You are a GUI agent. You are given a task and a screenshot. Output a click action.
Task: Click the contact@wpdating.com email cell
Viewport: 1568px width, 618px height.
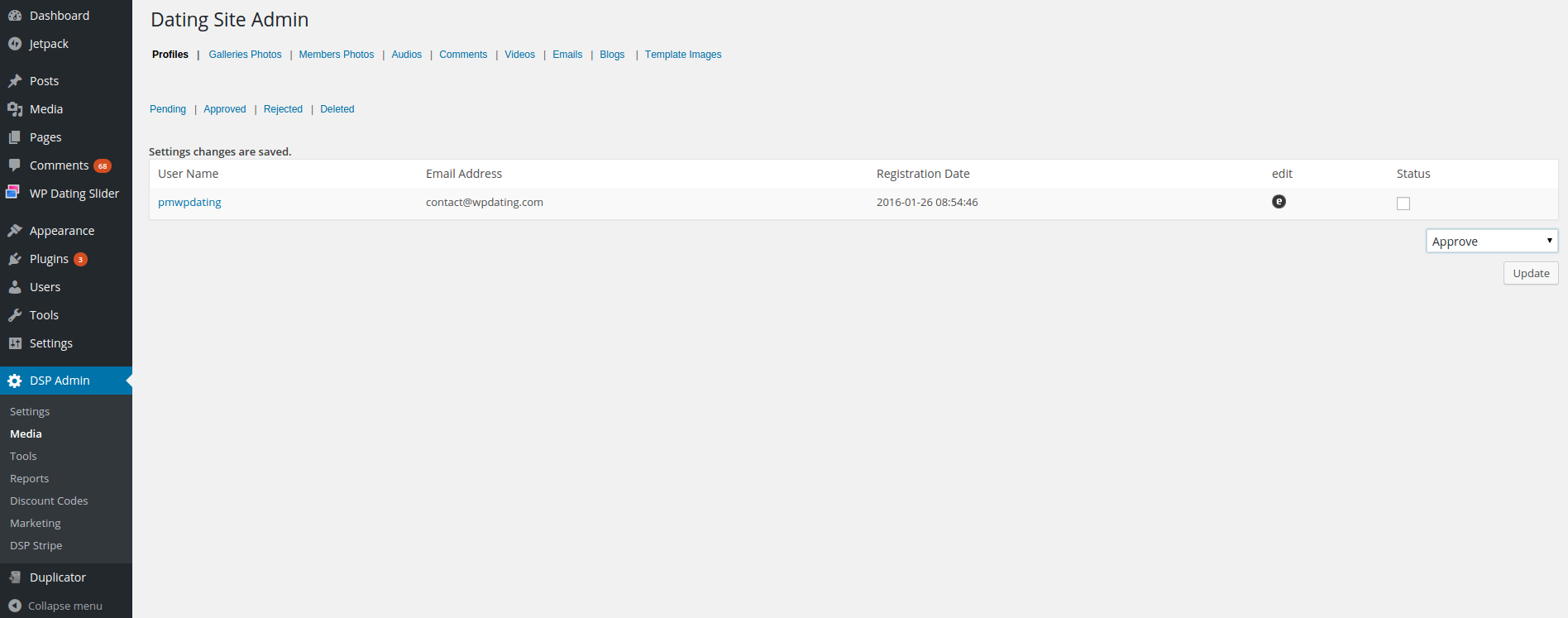coord(485,202)
